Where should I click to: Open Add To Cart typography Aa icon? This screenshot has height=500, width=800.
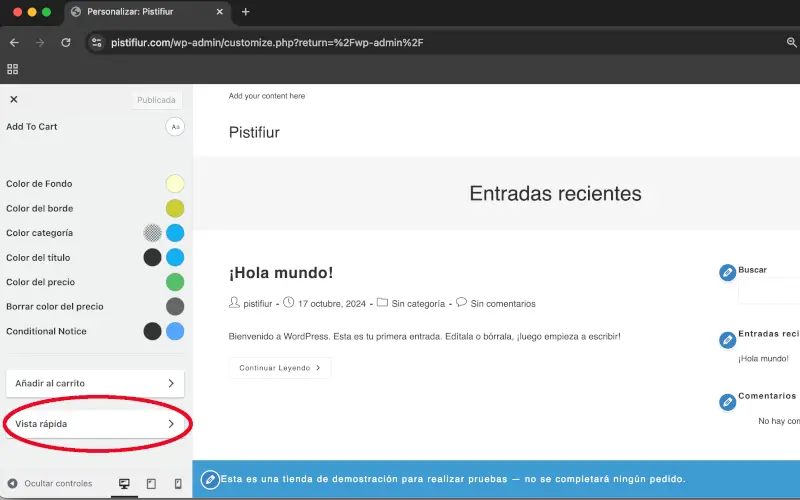click(x=175, y=127)
